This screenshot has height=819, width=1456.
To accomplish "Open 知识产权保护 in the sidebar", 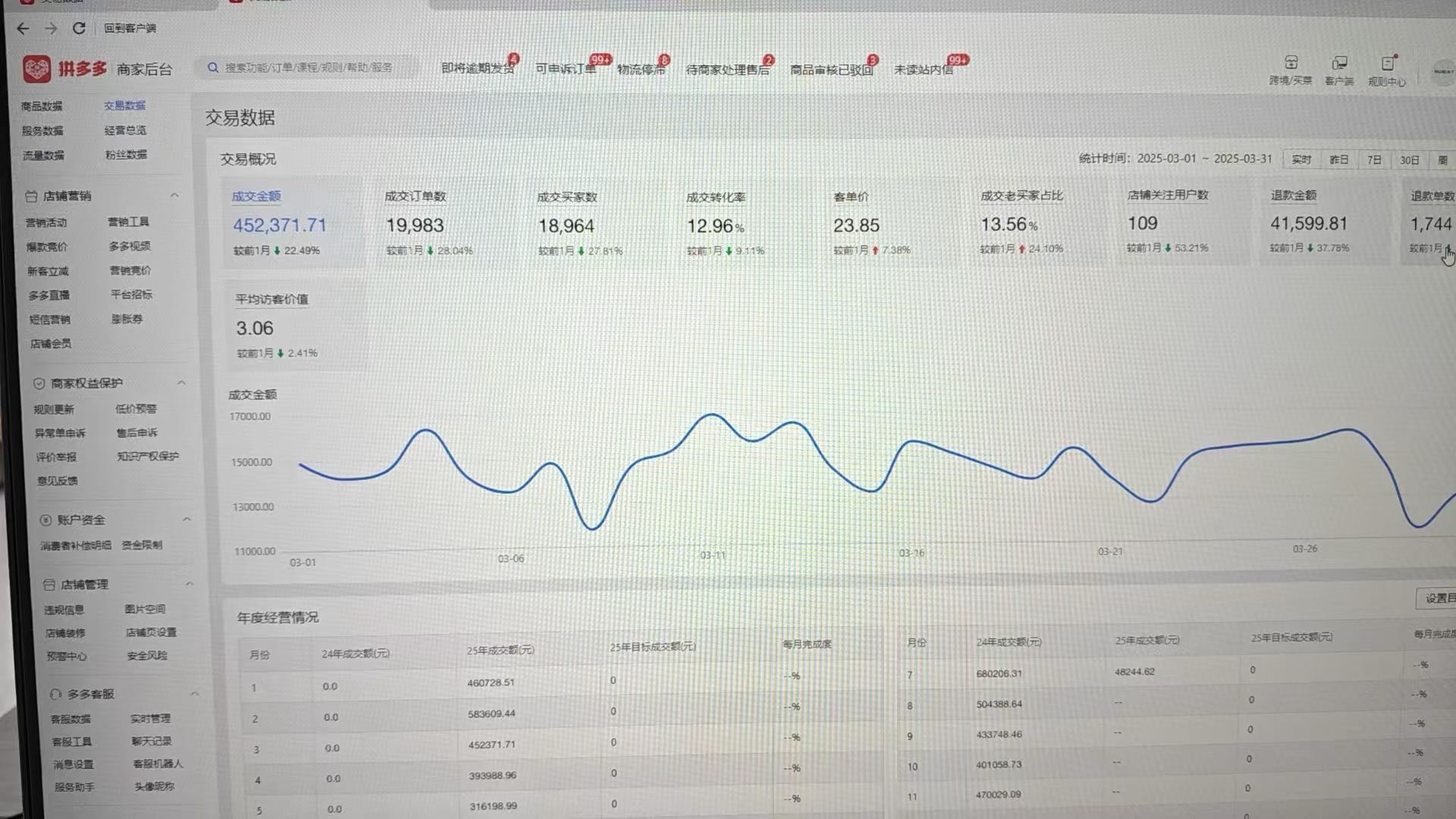I will pos(148,457).
